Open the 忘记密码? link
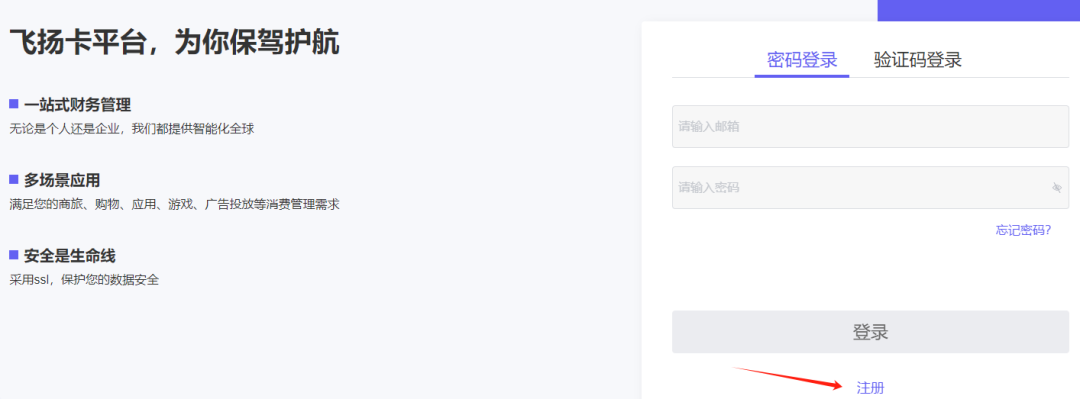The height and width of the screenshot is (399, 1080). point(1023,230)
